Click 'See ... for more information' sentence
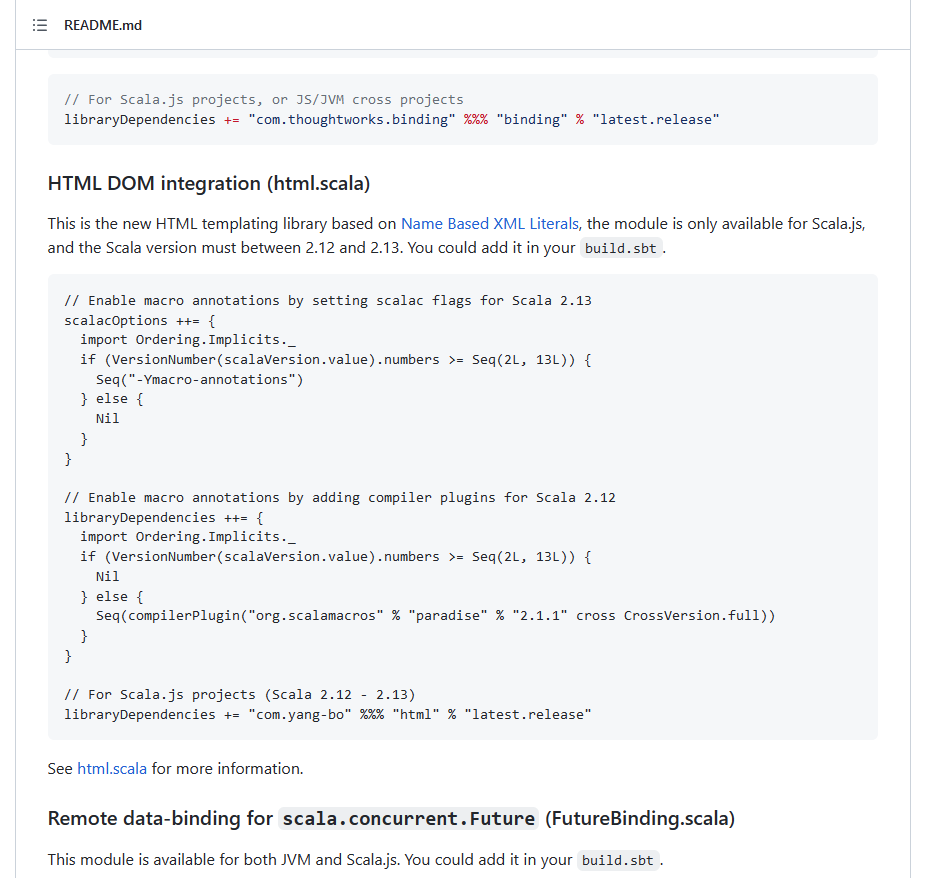Image resolution: width=947 pixels, height=878 pixels. pyautogui.click(x=175, y=769)
